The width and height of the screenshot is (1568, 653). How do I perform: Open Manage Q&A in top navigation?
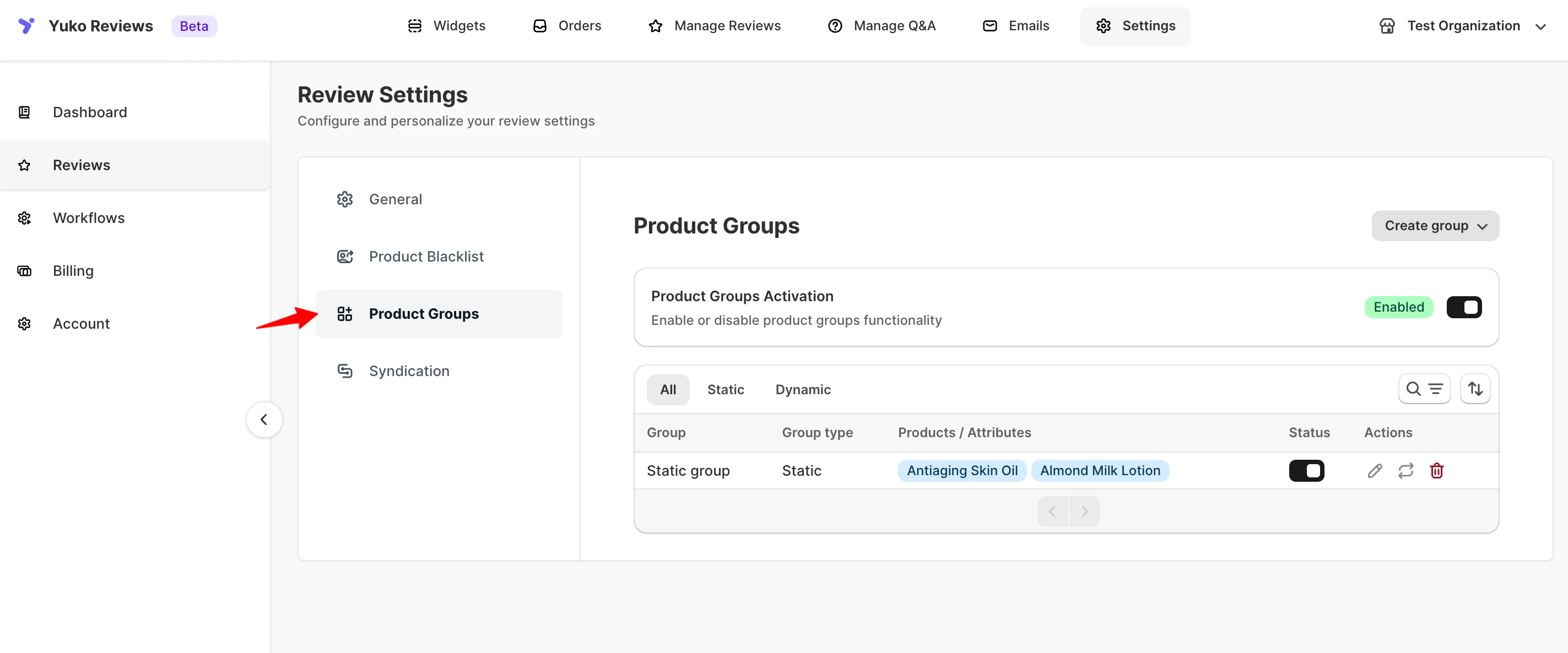(882, 25)
